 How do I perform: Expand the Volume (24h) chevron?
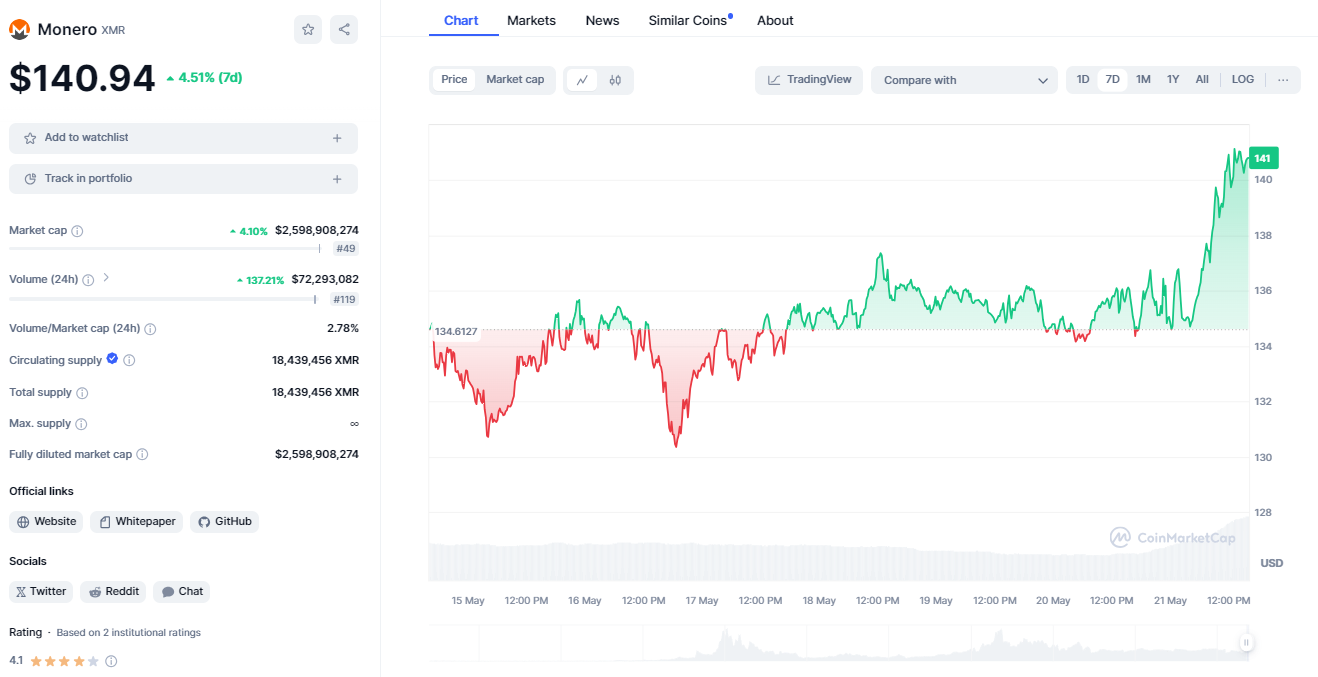coord(106,278)
